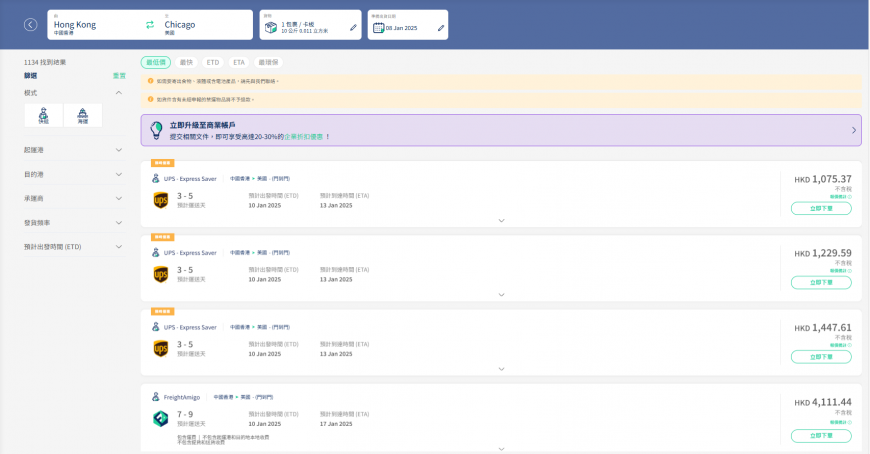Expand the 預計出發時間 (ETD) filter
Screen dimensions: 870x454
(119, 246)
